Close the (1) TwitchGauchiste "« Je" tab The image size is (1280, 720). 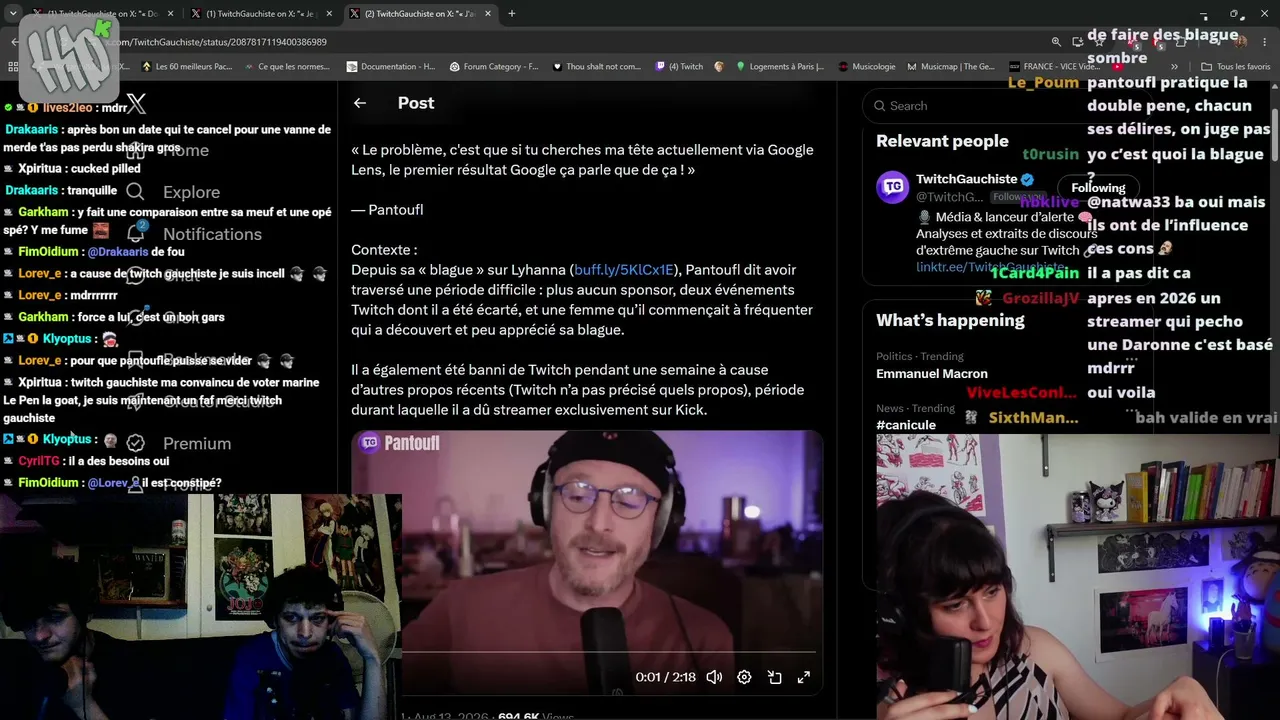coord(330,14)
